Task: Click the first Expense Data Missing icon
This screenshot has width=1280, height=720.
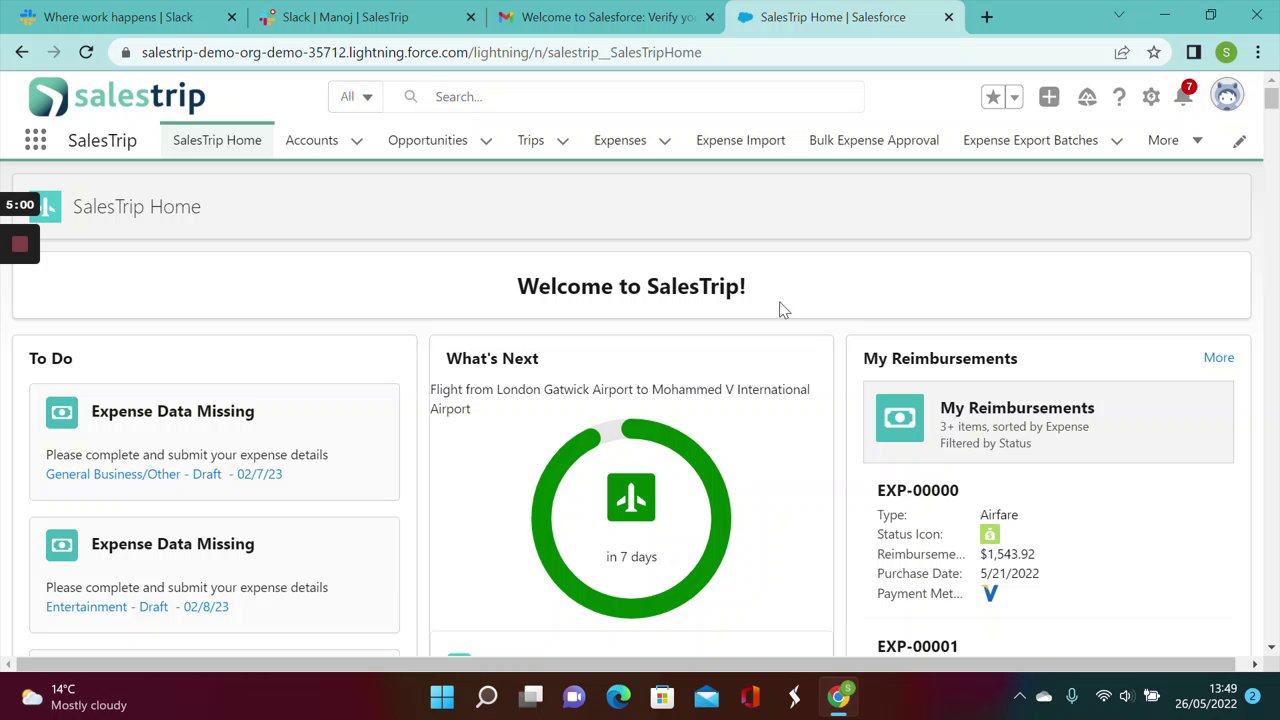Action: click(62, 412)
